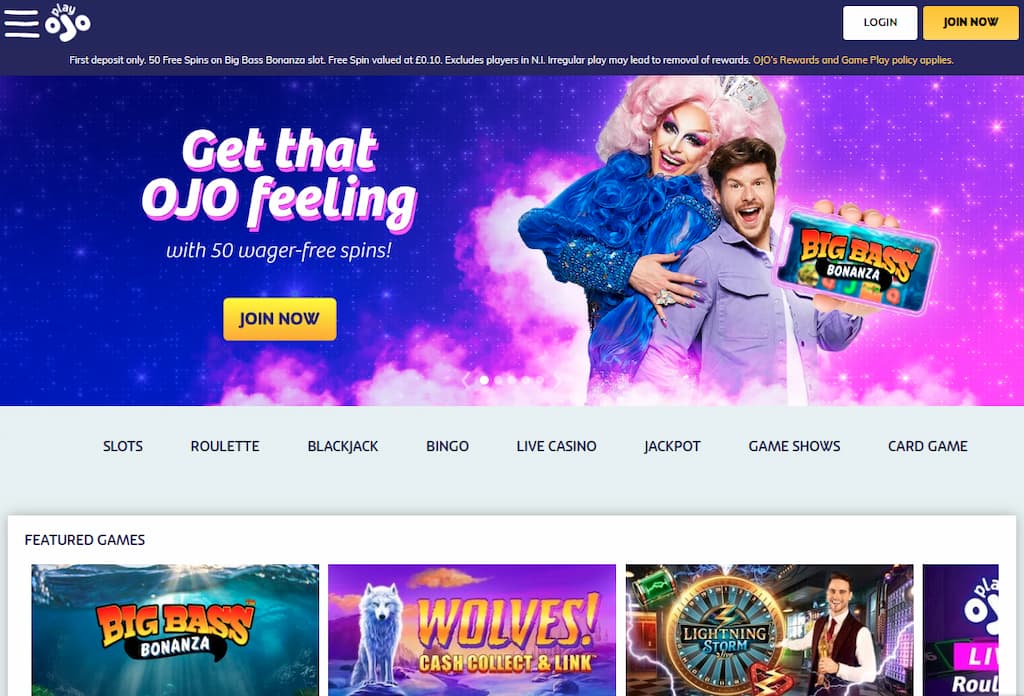Select the third carousel dot indicator
Screen dimensions: 1024x696
point(511,380)
